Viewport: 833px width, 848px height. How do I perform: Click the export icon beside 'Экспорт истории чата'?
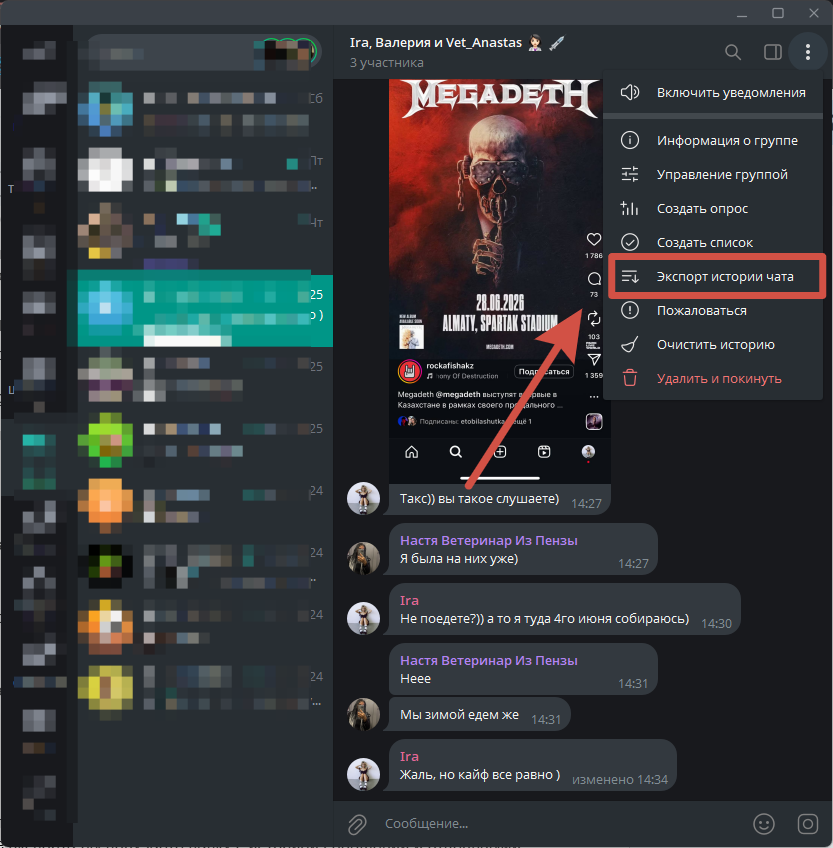(x=630, y=277)
